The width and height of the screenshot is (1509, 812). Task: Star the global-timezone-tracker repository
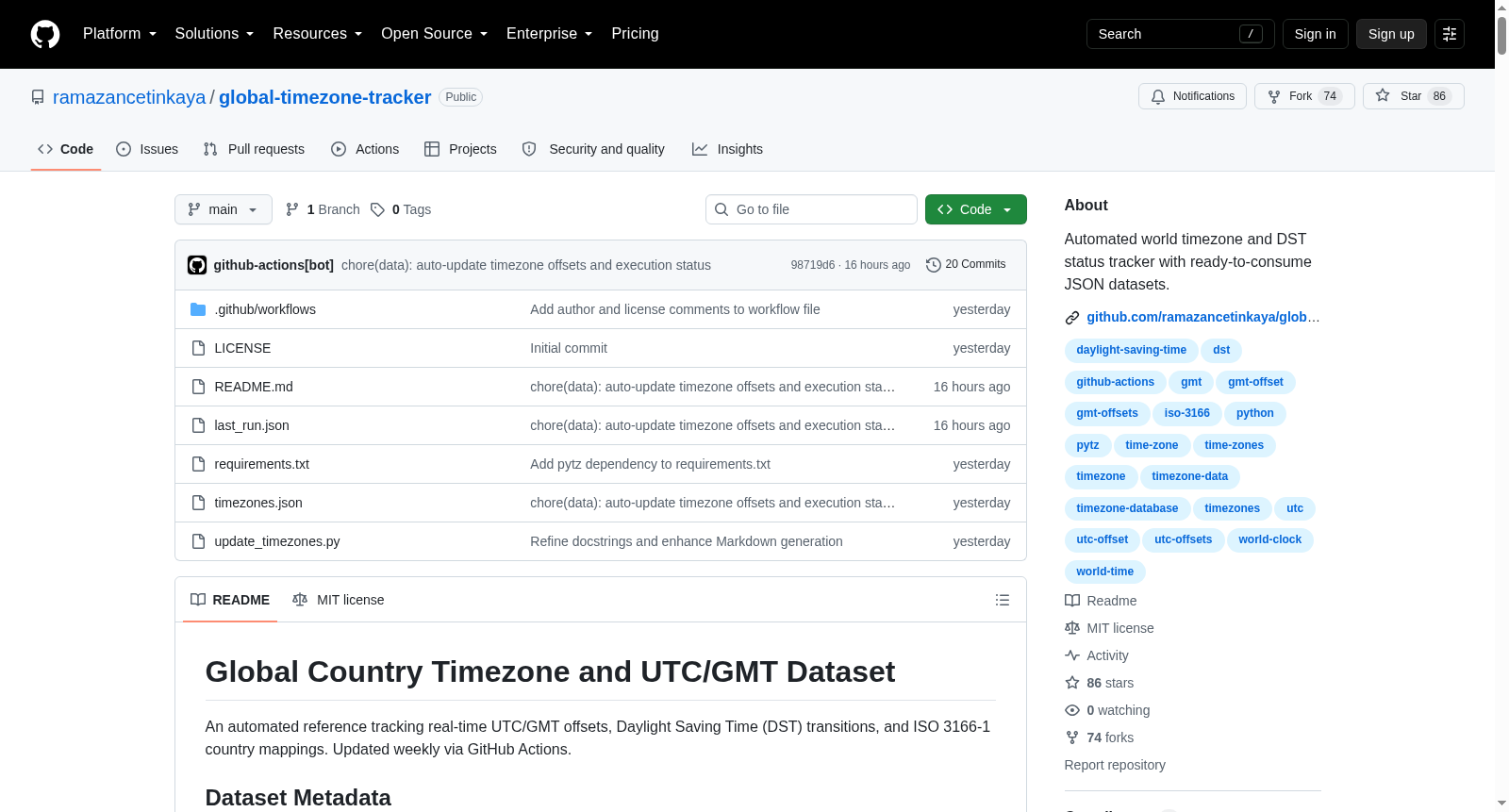[1413, 96]
